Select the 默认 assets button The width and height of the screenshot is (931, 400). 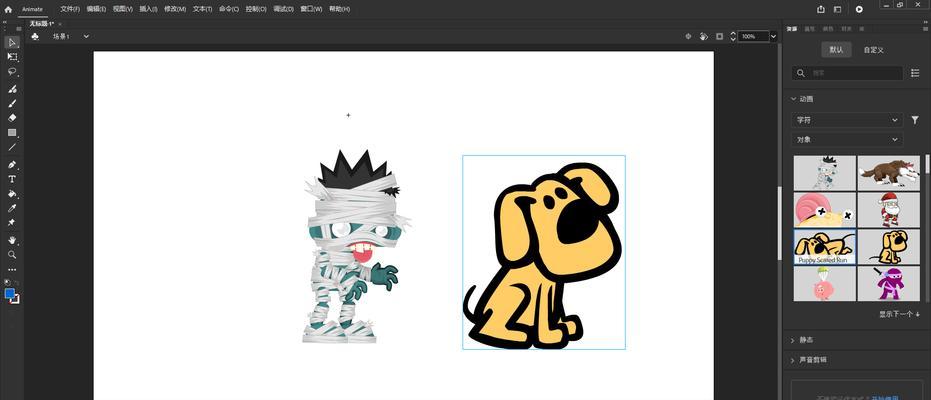(836, 50)
